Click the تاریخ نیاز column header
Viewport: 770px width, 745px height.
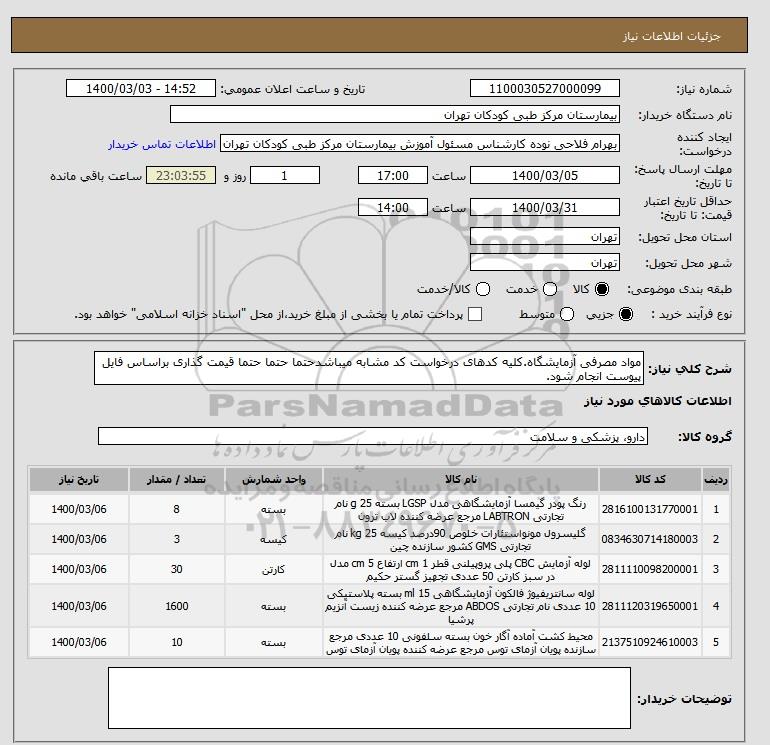79,479
